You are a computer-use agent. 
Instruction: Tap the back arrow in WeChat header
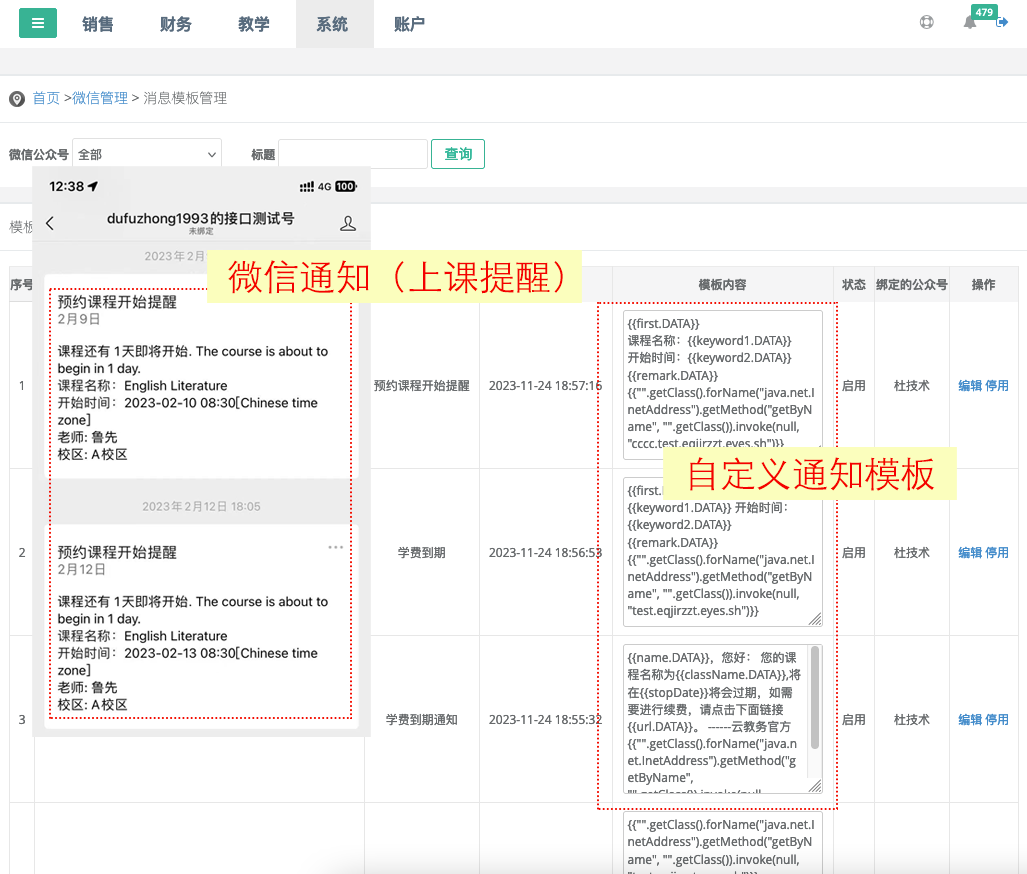50,224
